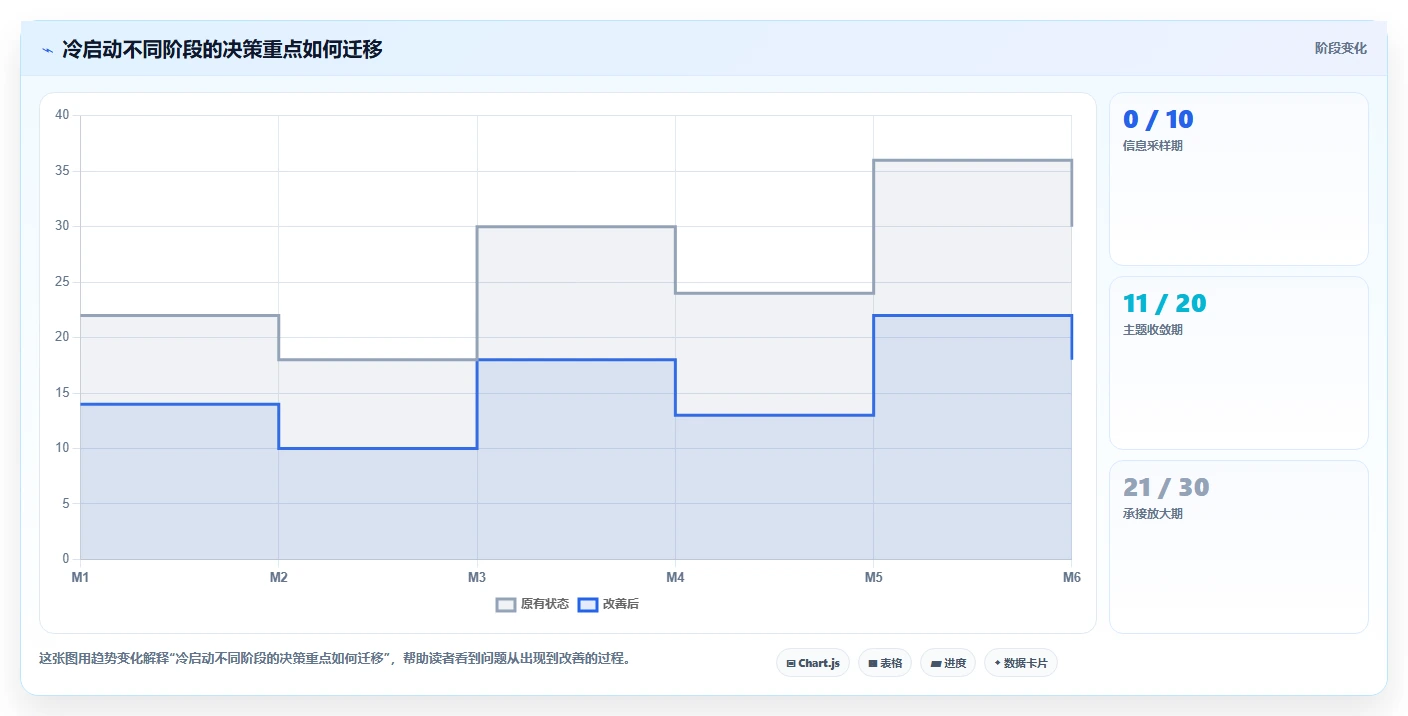
Task: Click the M1 axis label
Action: click(x=80, y=577)
